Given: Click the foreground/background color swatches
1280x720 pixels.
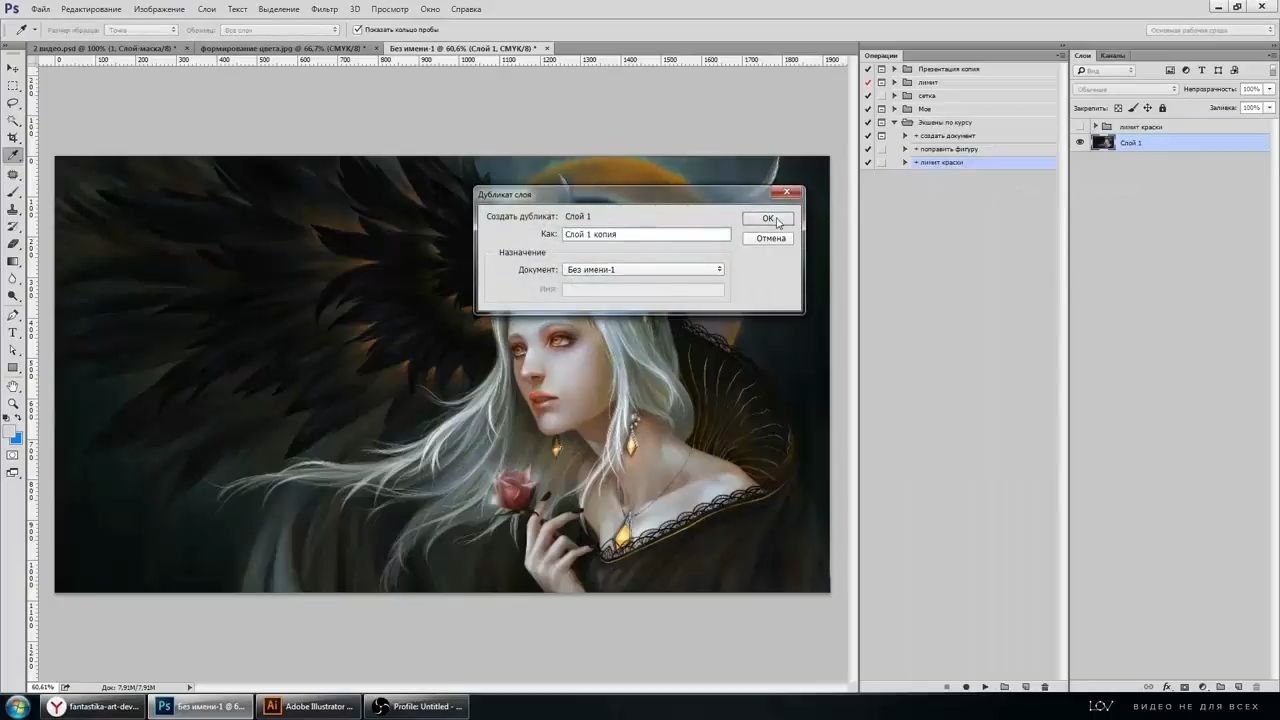Looking at the screenshot, I should click(13, 435).
